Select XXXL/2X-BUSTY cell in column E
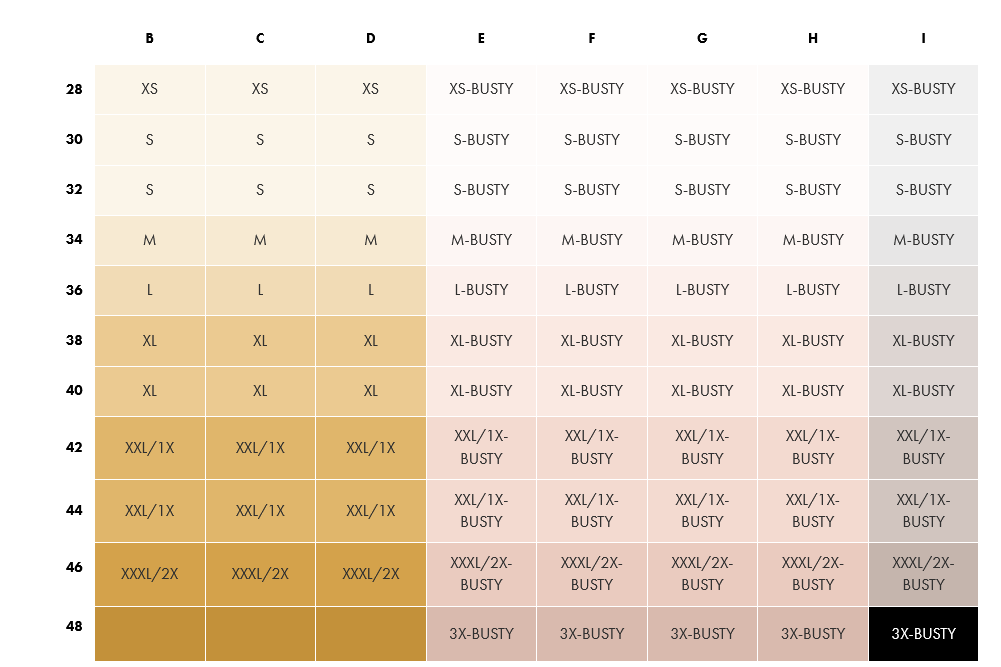Screen dimensions: 1001x667 coord(481,574)
